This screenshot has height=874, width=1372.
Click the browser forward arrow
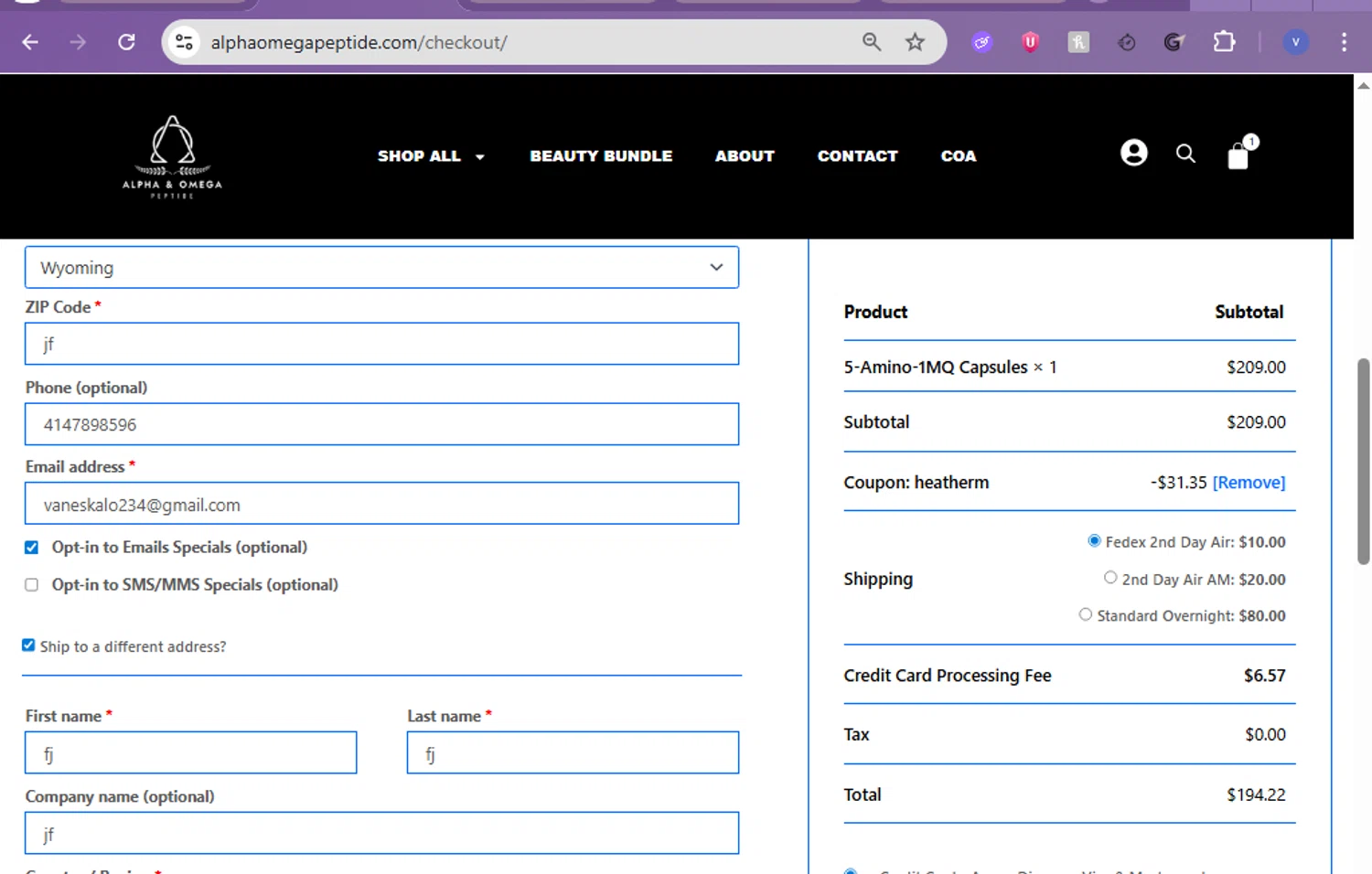click(79, 42)
